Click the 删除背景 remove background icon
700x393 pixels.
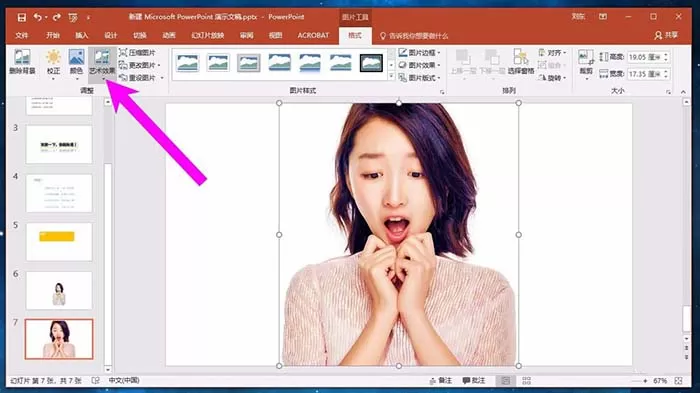tap(22, 62)
